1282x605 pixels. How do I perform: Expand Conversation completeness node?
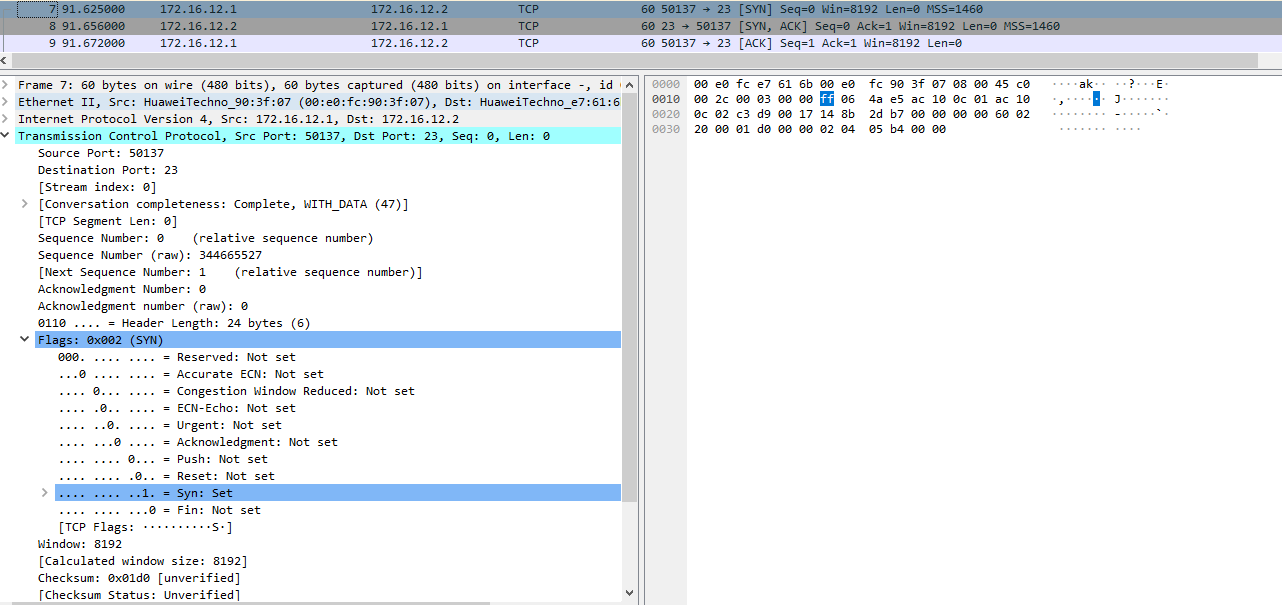point(26,204)
